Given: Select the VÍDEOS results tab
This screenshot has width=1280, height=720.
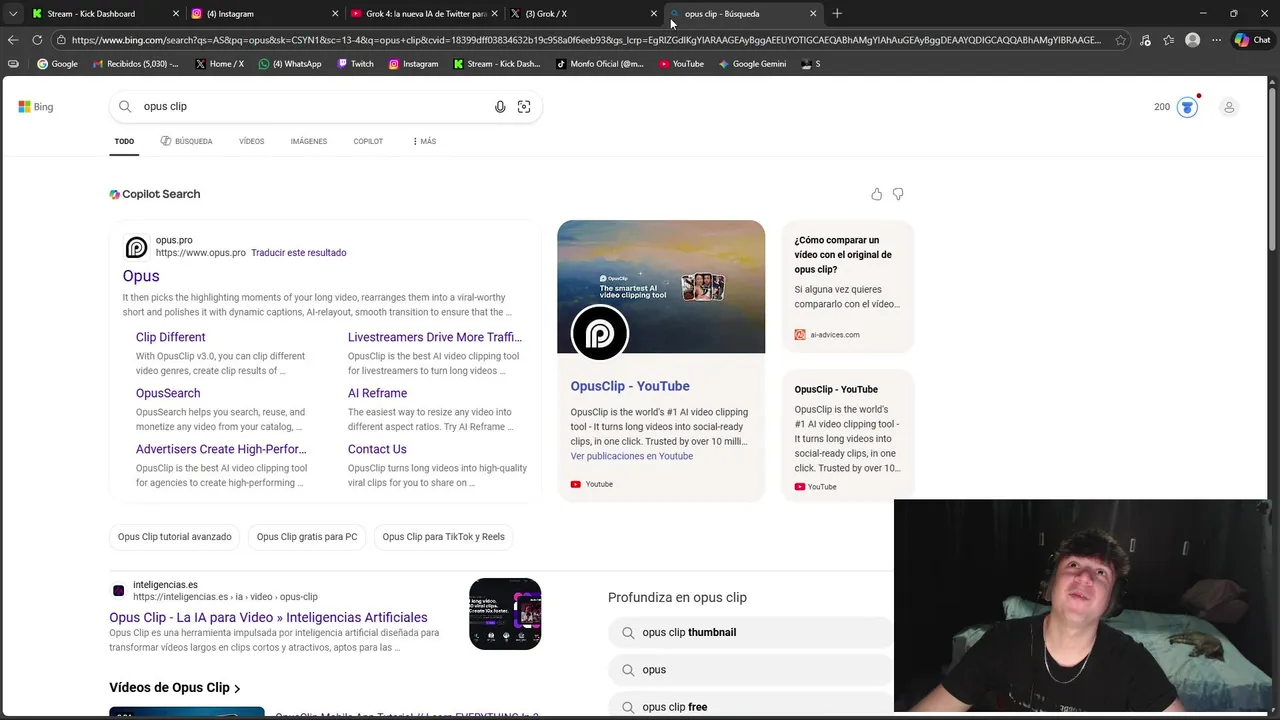Looking at the screenshot, I should point(252,141).
